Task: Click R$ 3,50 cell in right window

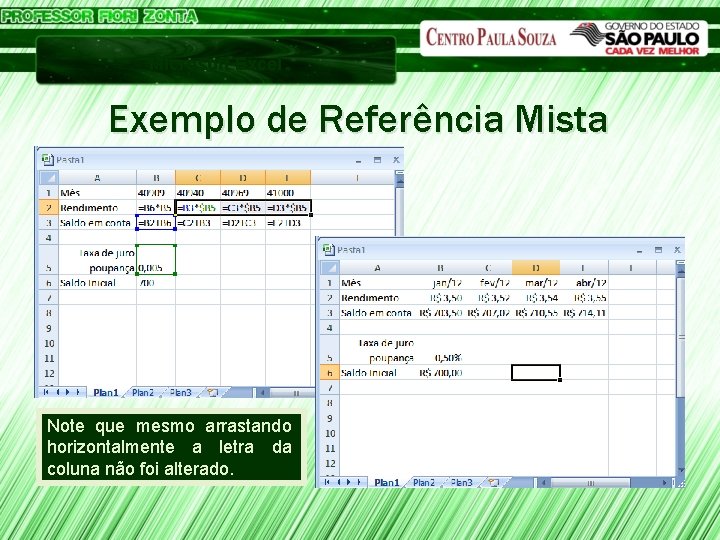Action: coord(440,298)
